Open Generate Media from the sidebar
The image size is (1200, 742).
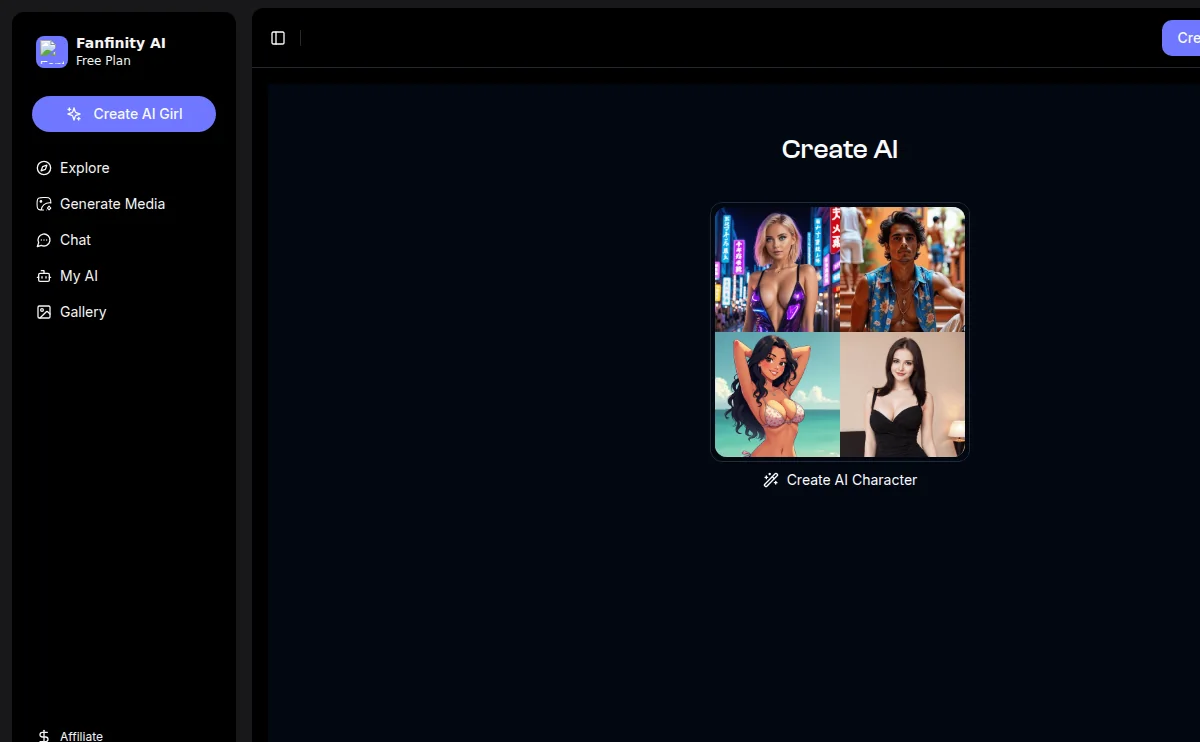pyautogui.click(x=124, y=204)
